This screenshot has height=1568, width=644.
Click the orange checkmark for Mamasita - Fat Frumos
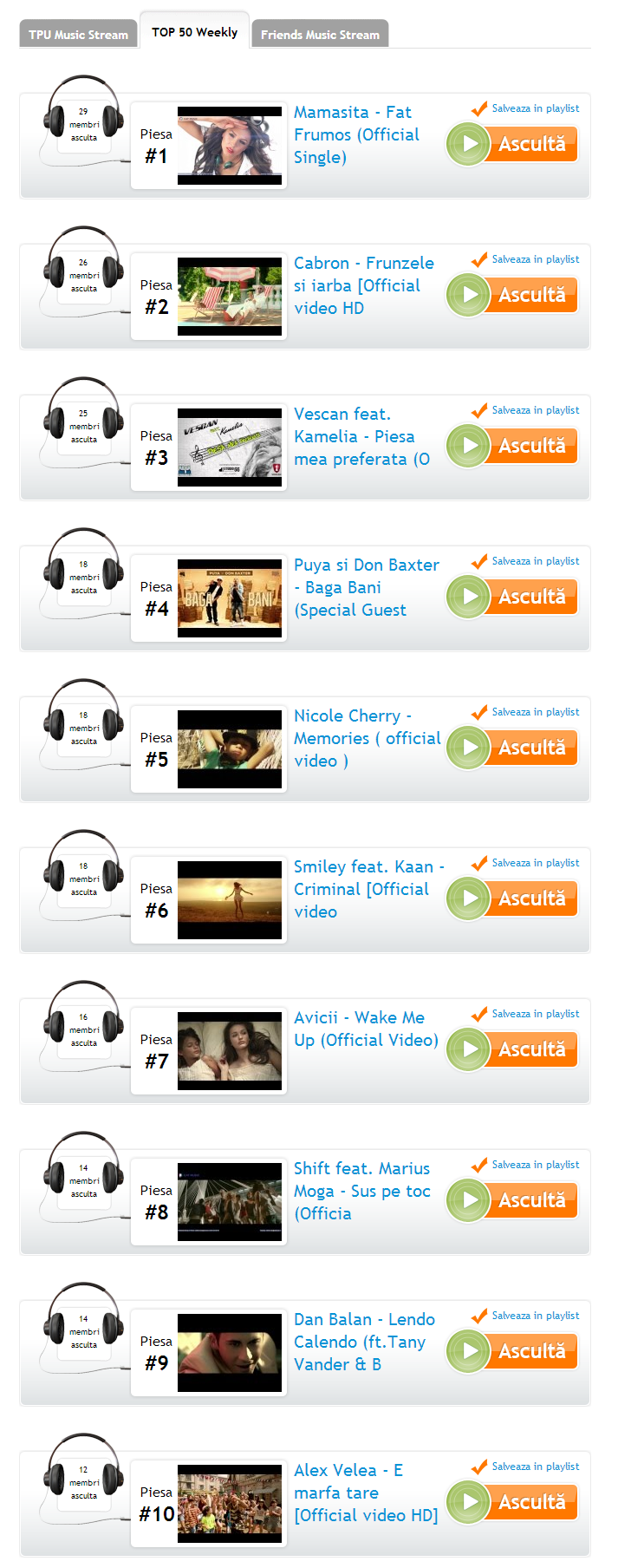coord(479,109)
